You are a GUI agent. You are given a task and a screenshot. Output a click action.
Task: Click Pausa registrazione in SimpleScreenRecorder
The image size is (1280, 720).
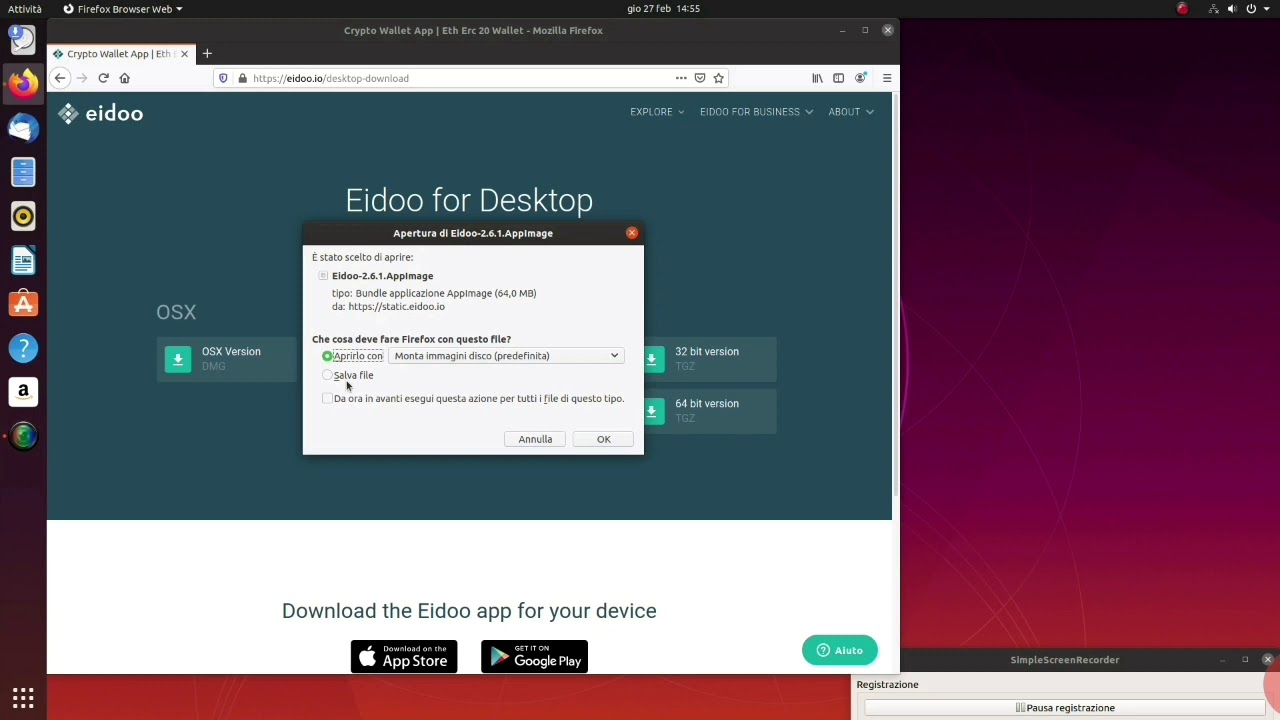click(1064, 708)
